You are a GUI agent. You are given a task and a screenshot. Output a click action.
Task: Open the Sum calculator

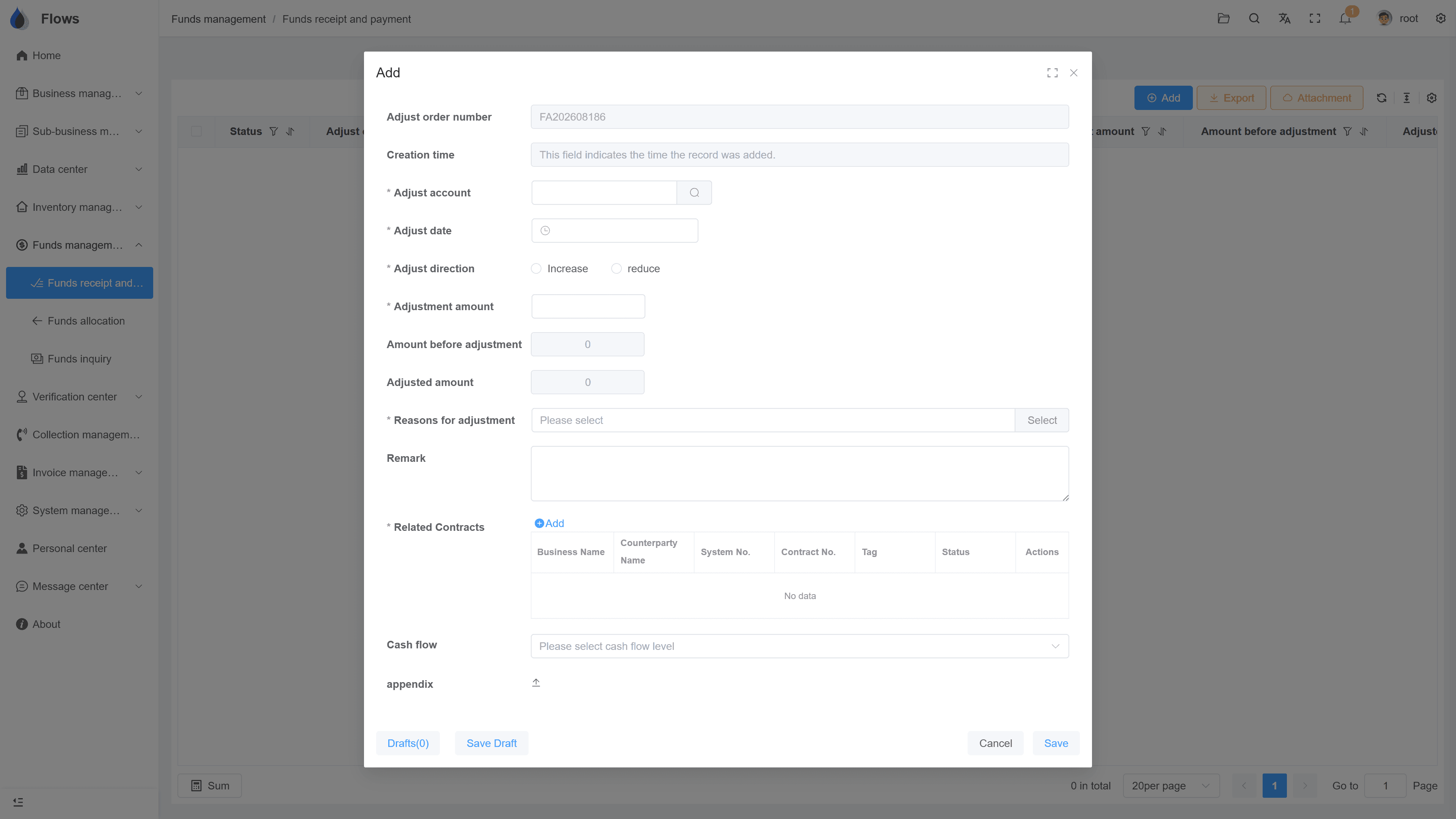[210, 786]
